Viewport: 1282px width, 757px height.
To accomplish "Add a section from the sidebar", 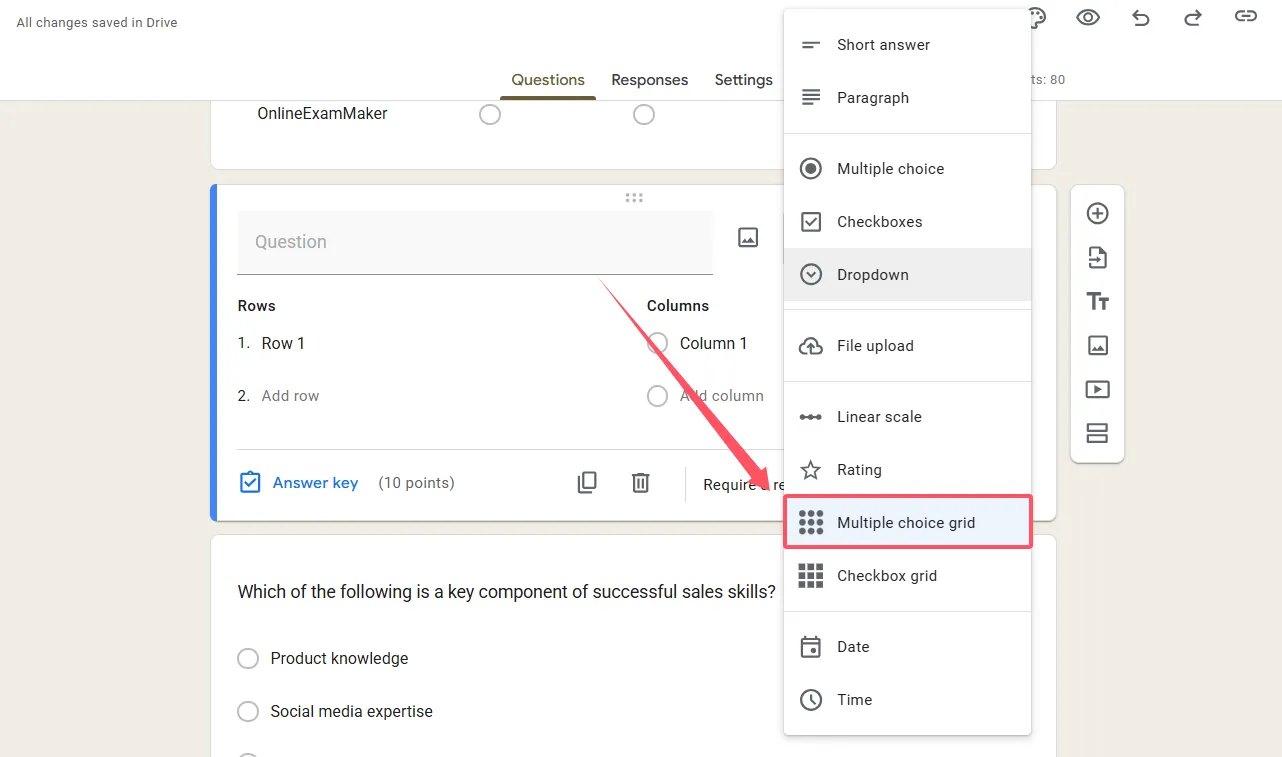I will 1097,433.
